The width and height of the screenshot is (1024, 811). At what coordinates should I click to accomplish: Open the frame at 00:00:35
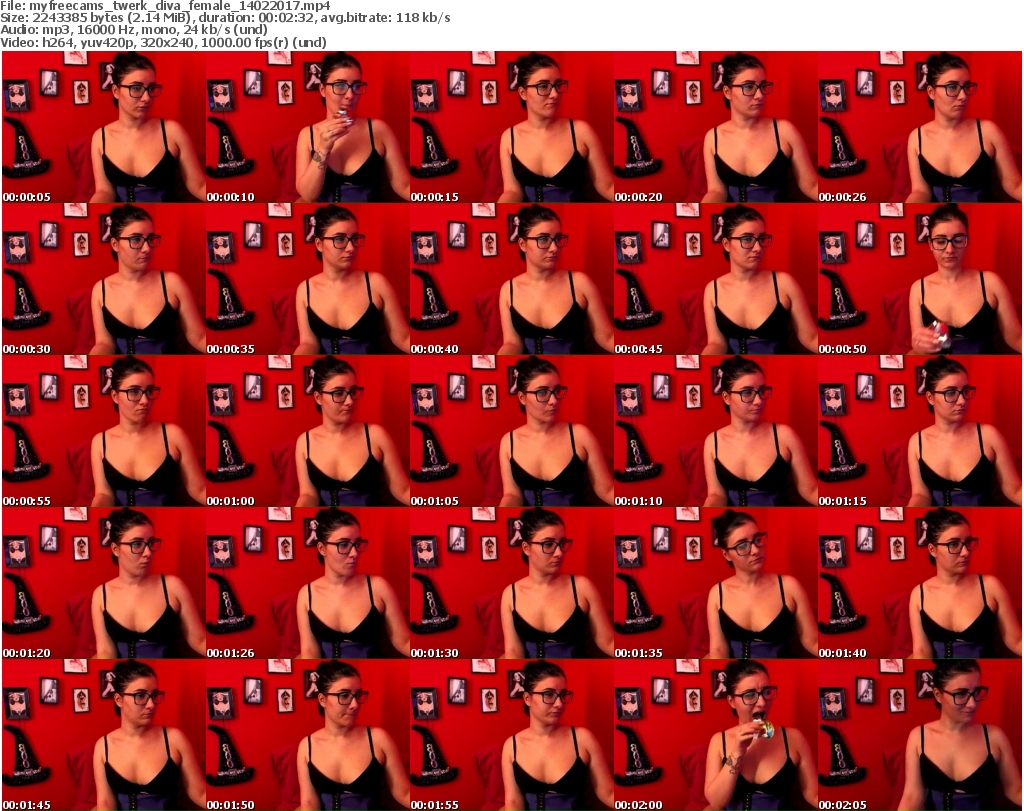click(308, 279)
